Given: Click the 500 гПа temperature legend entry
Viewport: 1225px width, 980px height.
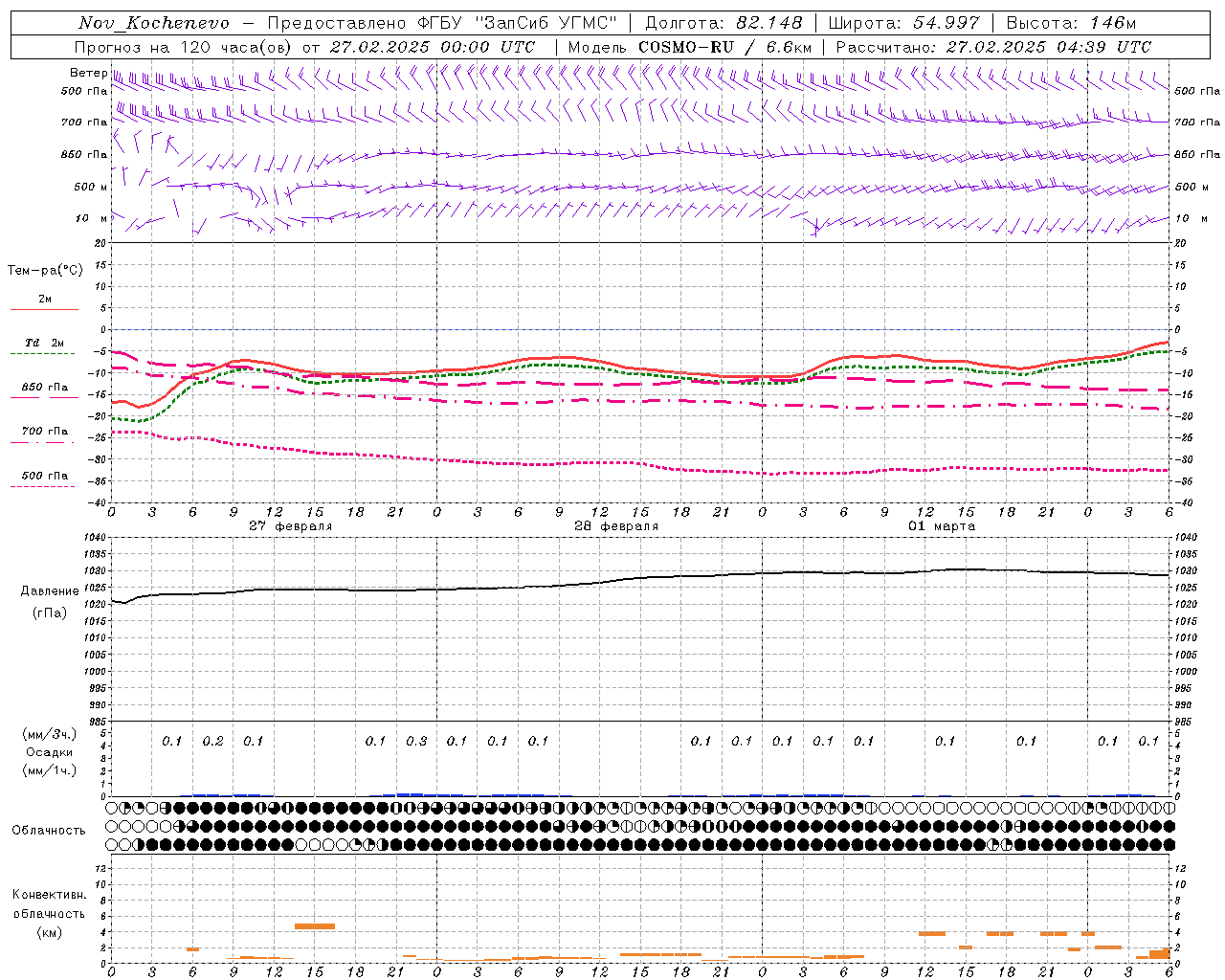Looking at the screenshot, I should click(45, 476).
